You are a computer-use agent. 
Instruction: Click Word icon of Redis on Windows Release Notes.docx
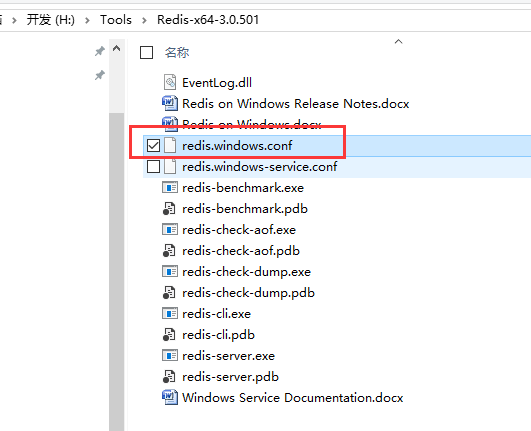pos(170,103)
